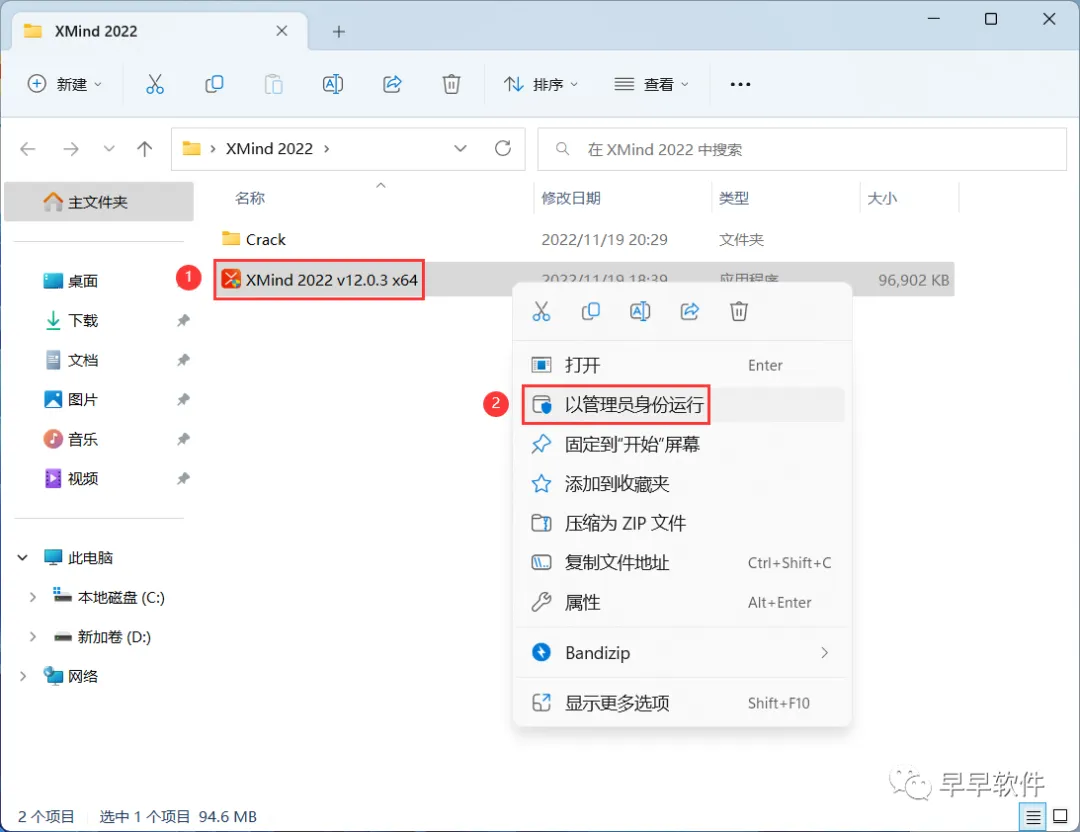1080x832 pixels.
Task: Go up one folder level
Action: click(145, 149)
